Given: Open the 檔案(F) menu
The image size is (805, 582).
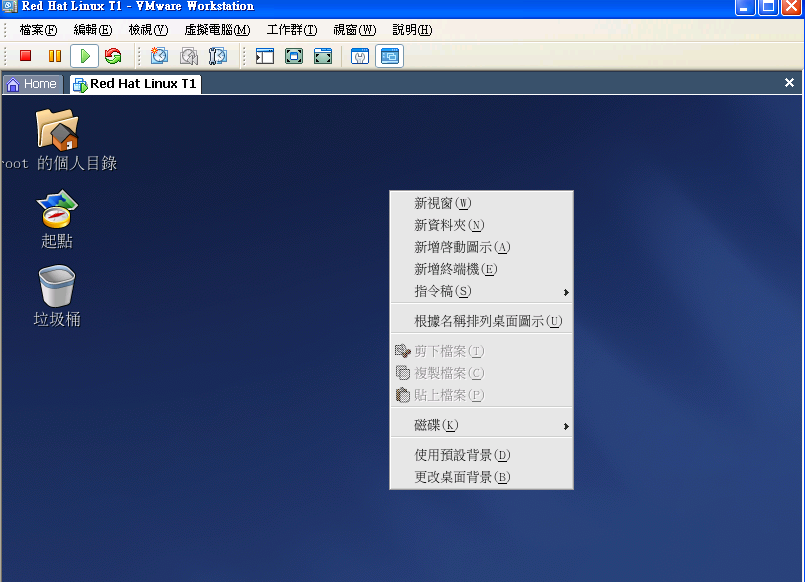Looking at the screenshot, I should click(38, 30).
